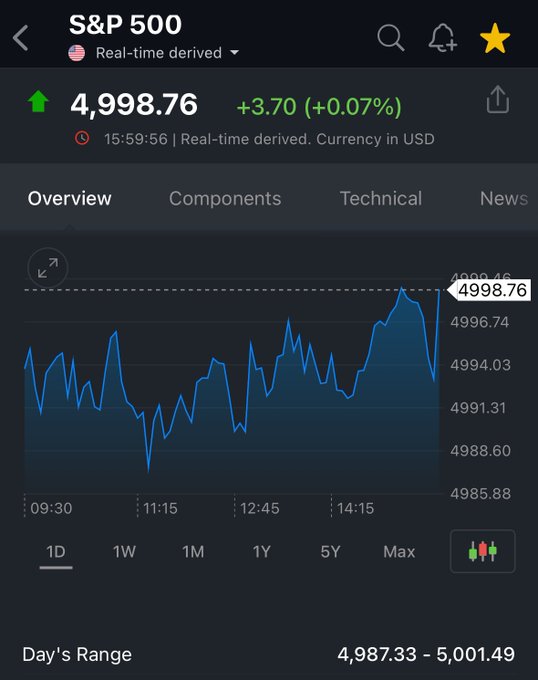538x680 pixels.
Task: Tap the Day's Range label
Action: click(x=77, y=654)
